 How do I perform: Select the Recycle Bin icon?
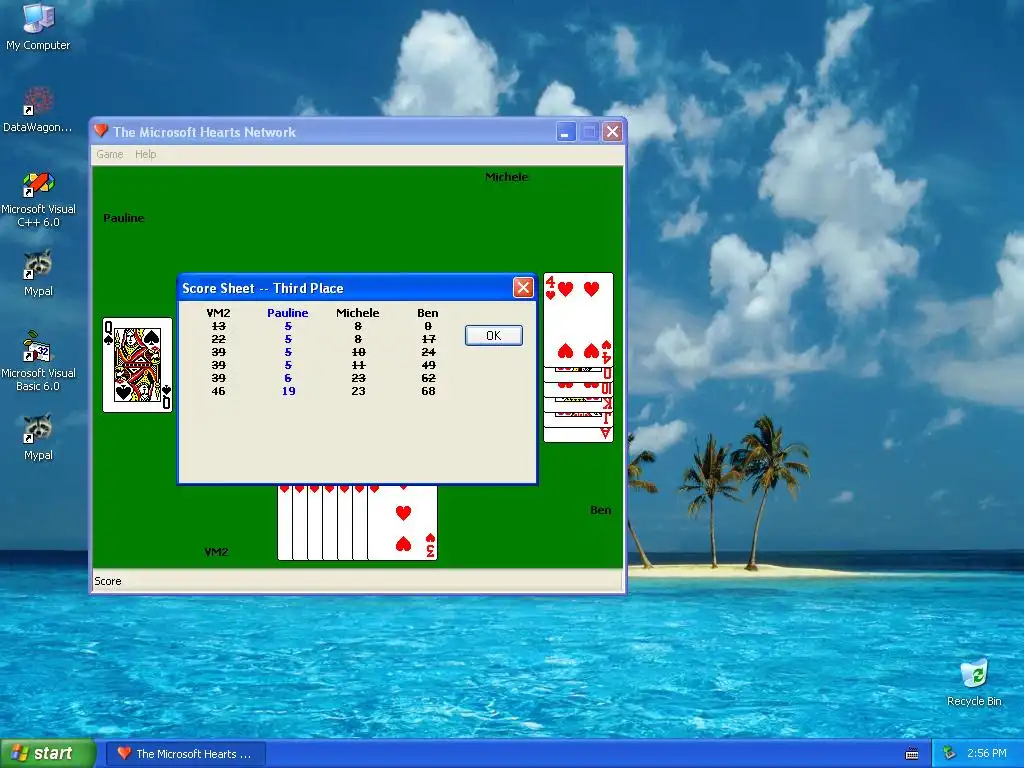coord(974,683)
